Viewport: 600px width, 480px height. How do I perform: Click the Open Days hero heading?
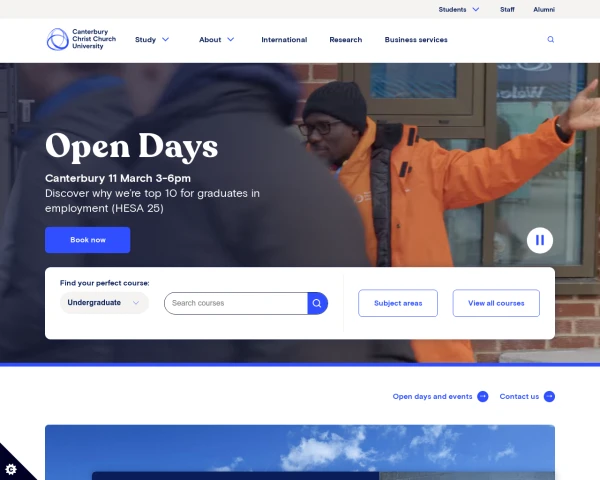click(132, 147)
